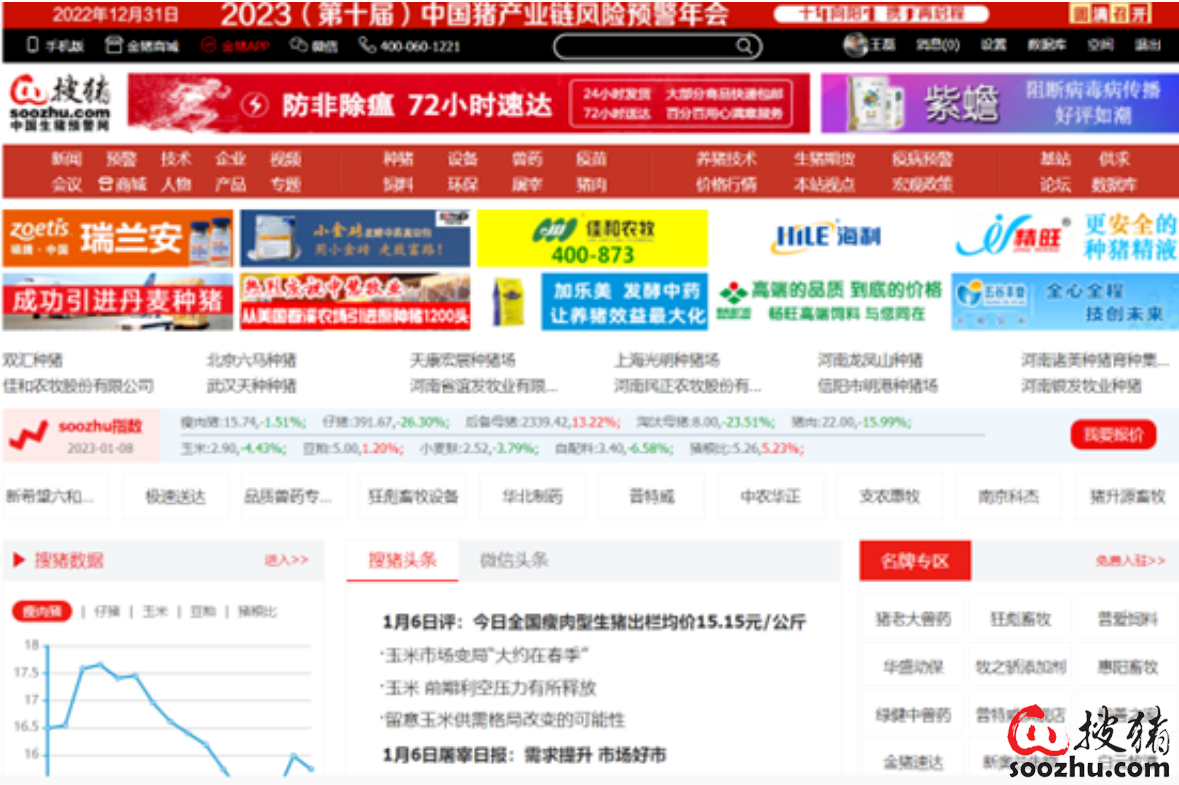Open the 猪老大兽药 brand tile
Image resolution: width=1179 pixels, height=785 pixels.
click(914, 619)
